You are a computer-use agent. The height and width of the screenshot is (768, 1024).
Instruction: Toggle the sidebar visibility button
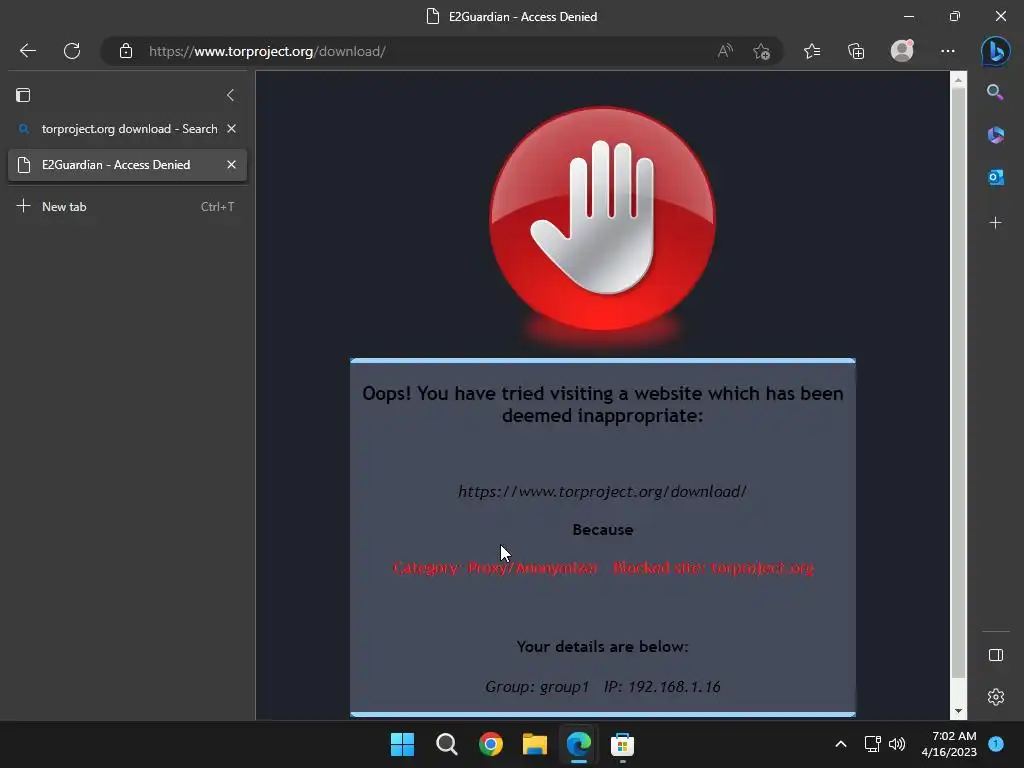click(x=995, y=655)
